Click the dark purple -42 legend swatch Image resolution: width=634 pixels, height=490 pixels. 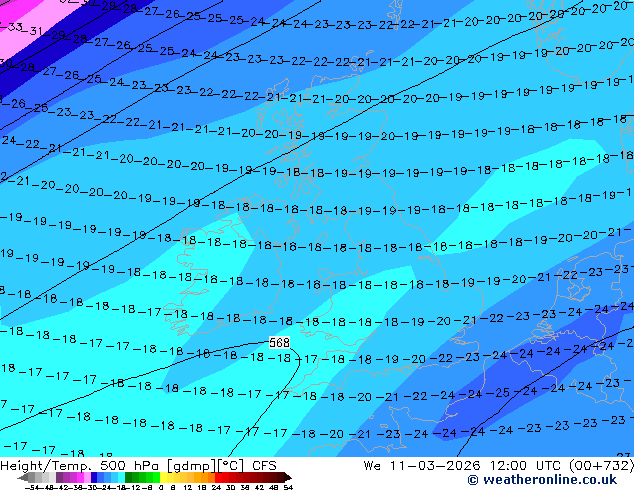[59, 477]
